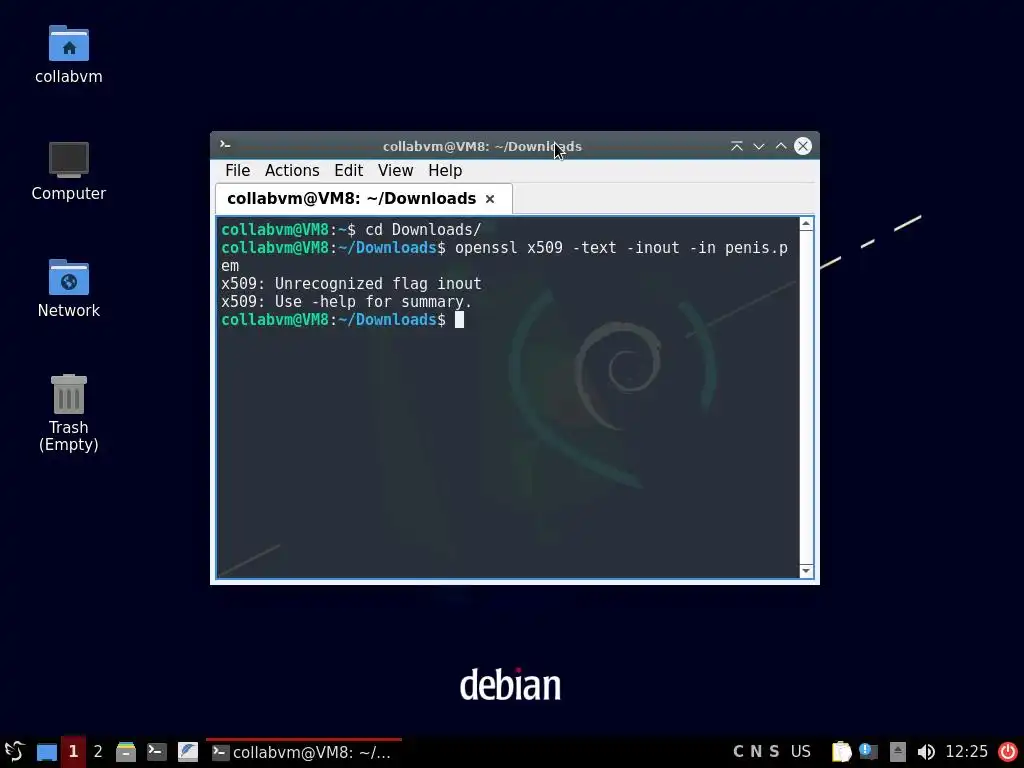Open the File menu in the terminal
Screen dimensions: 1024x768
[238, 170]
